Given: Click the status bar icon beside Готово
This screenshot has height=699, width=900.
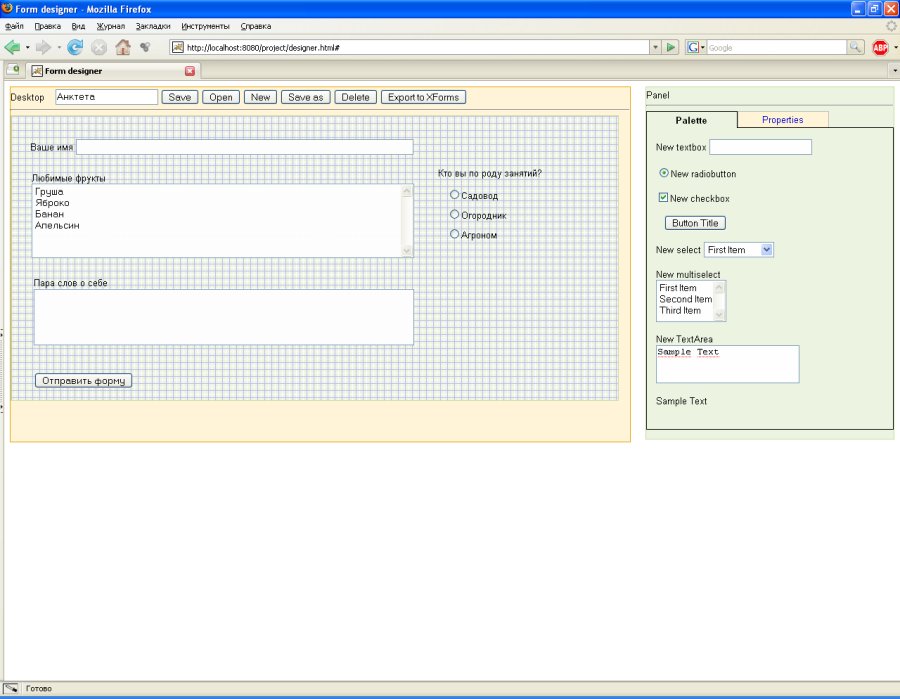Looking at the screenshot, I should [x=11, y=688].
